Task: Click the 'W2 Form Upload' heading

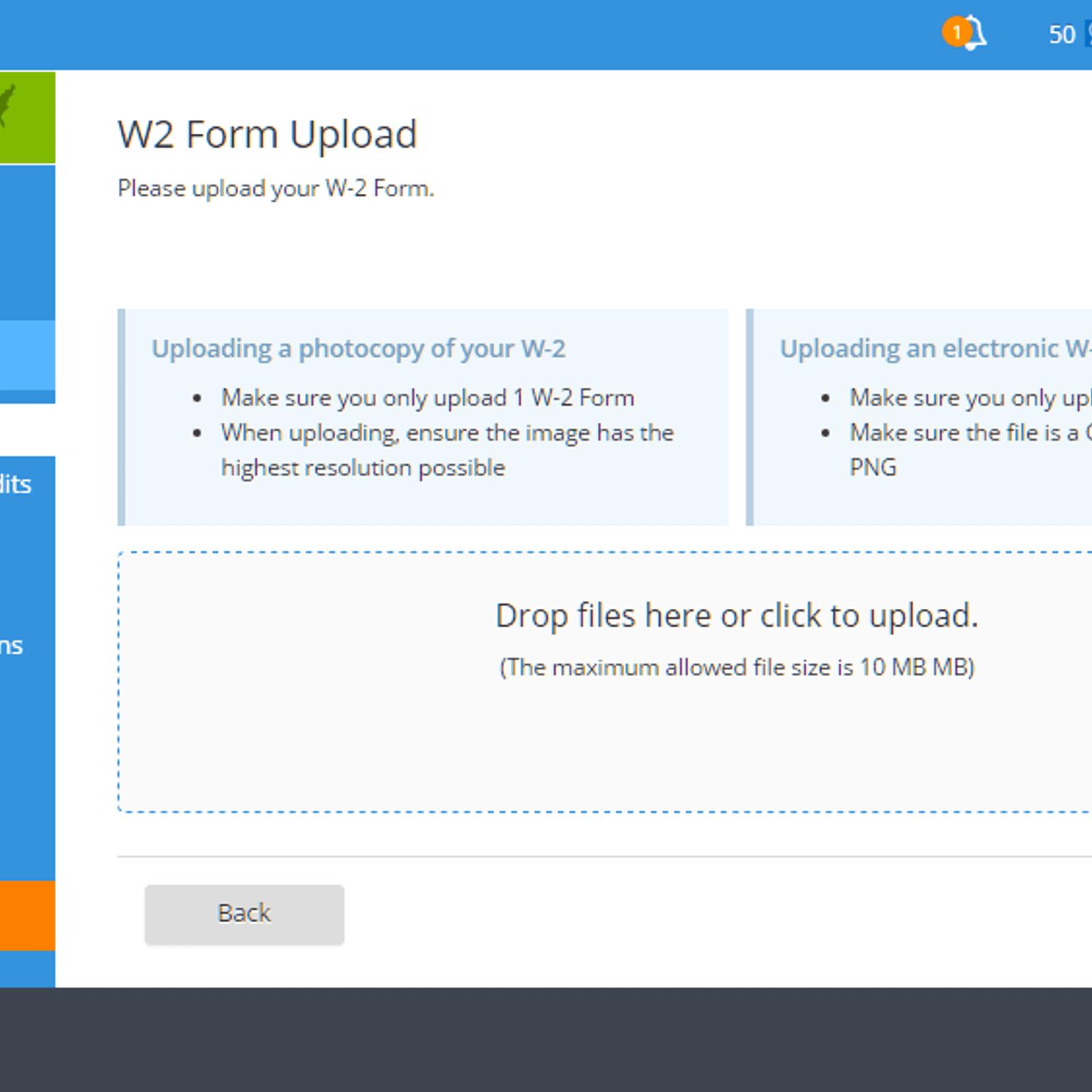Action: (267, 134)
